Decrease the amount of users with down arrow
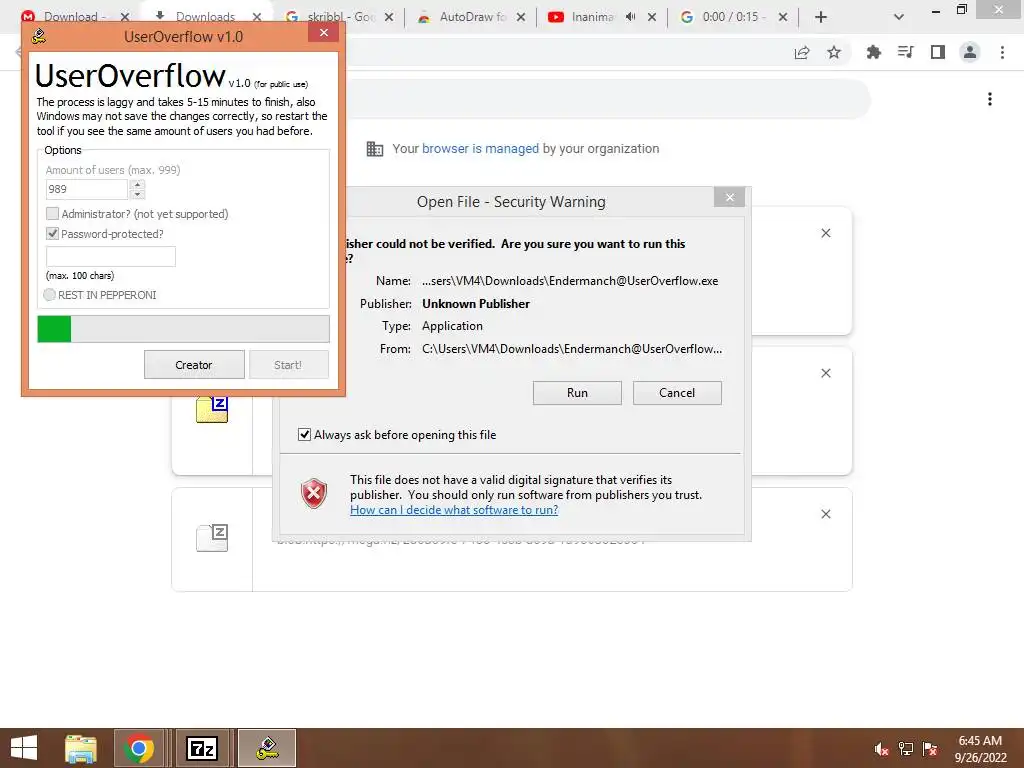1024x768 pixels. 137,194
